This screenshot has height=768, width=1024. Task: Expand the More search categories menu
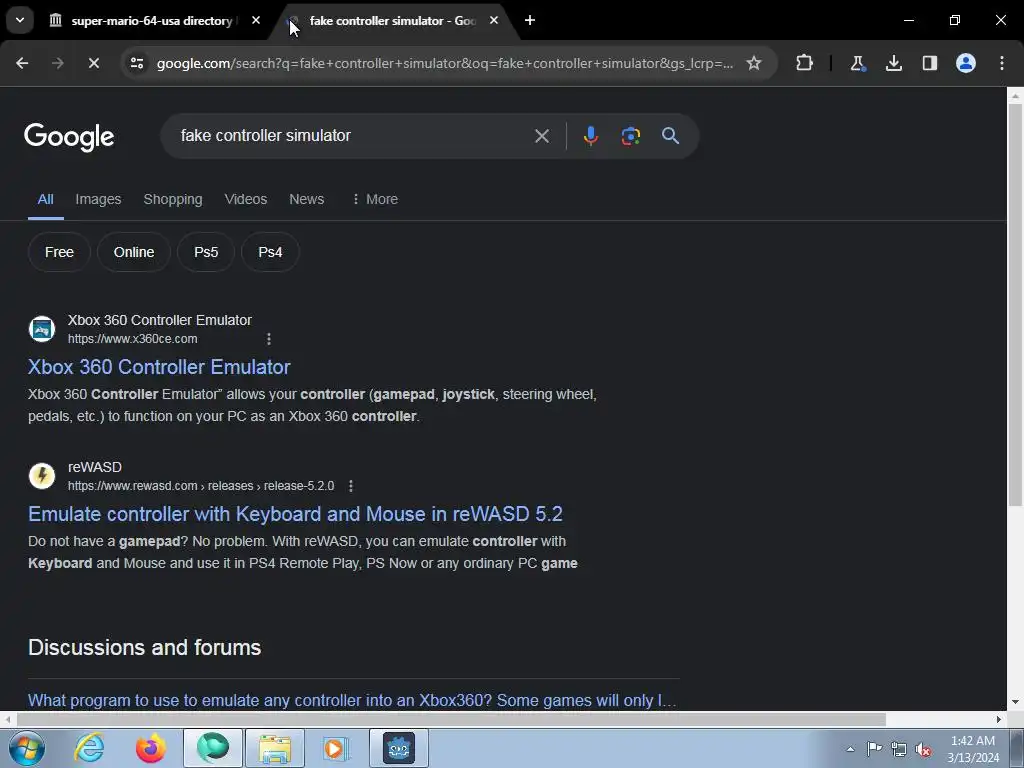coord(374,199)
